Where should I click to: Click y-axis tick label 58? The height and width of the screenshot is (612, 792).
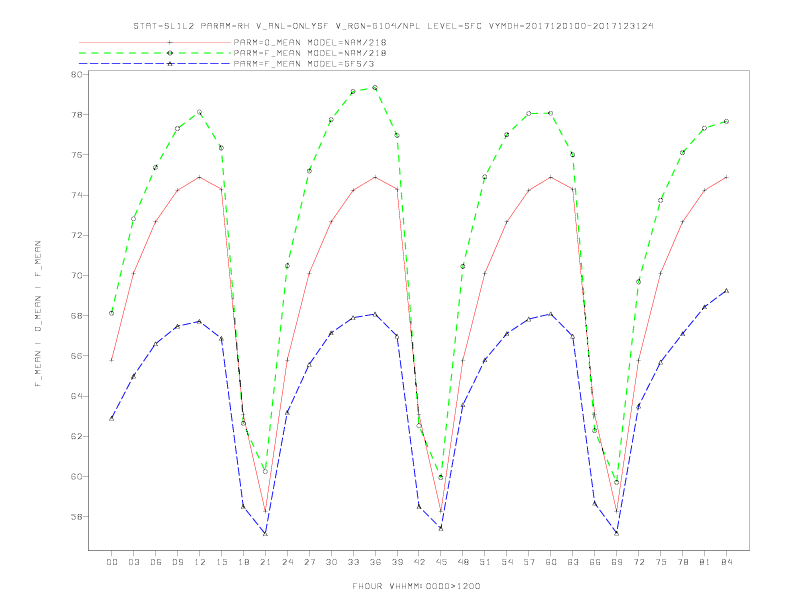tap(76, 517)
